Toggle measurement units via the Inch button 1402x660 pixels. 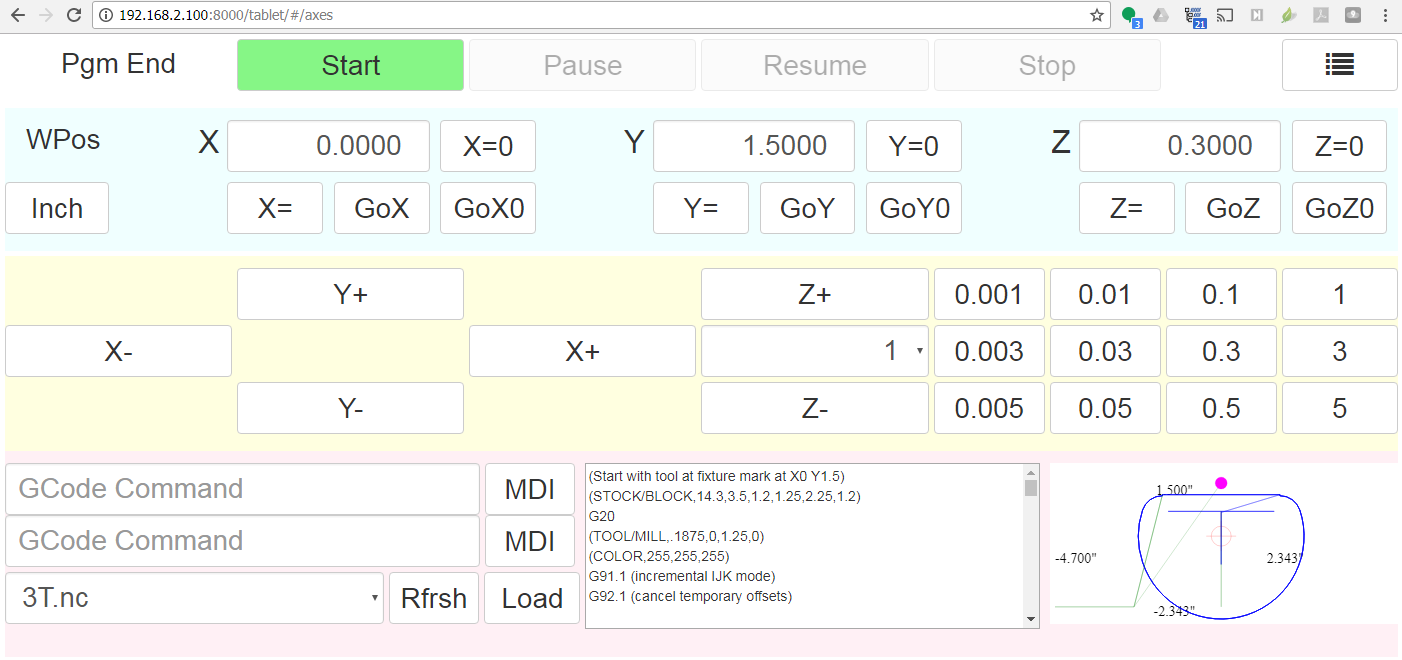point(56,208)
